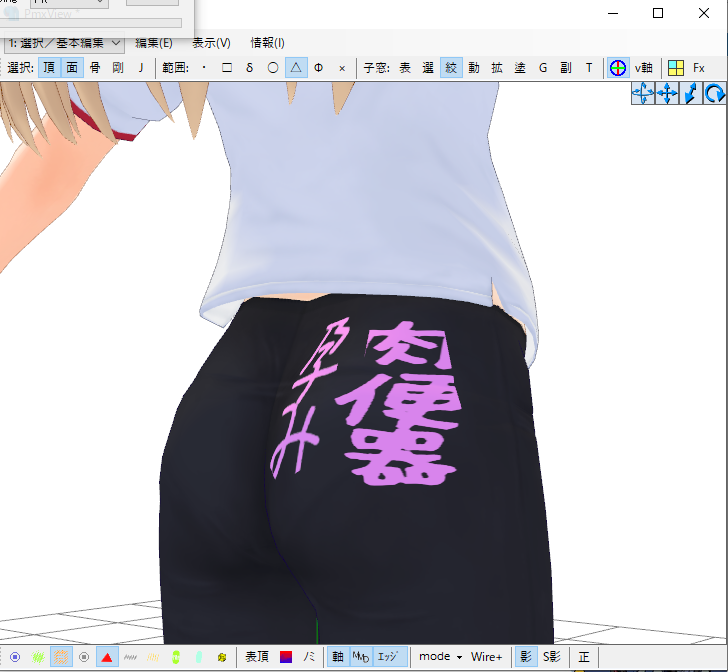Open the 1: 選択/基本編集 mode dropdown
The width and height of the screenshot is (728, 672).
pos(65,43)
